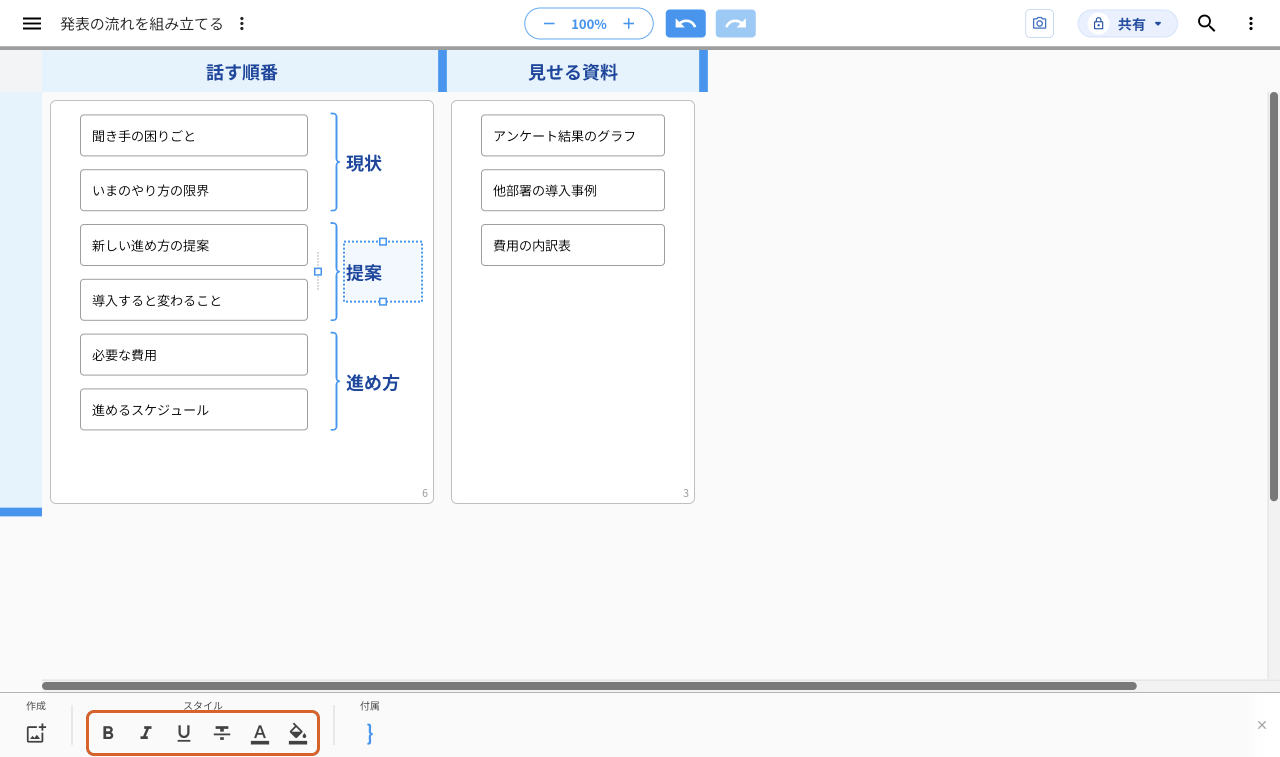Add a bracket via 付属 icon
The width and height of the screenshot is (1280, 757).
coord(370,733)
